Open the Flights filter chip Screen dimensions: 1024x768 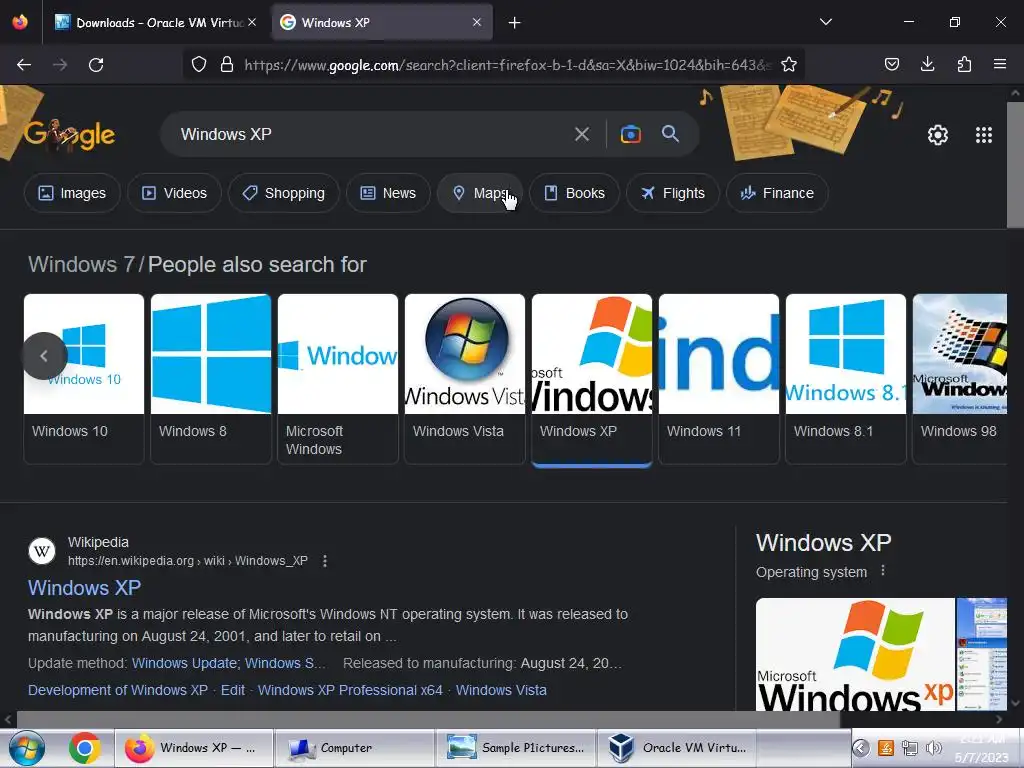[673, 193]
